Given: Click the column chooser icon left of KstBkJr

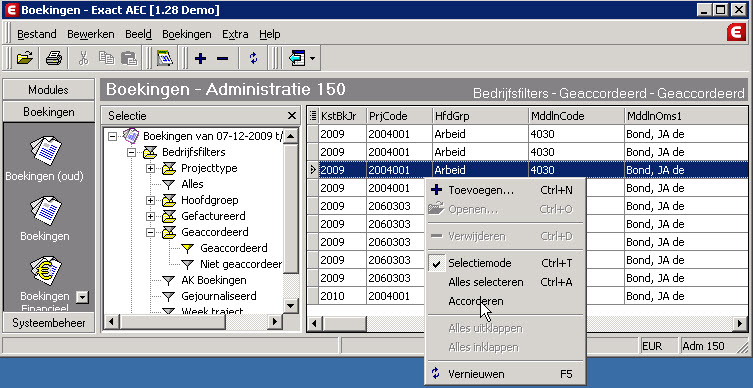Looking at the screenshot, I should [313, 116].
